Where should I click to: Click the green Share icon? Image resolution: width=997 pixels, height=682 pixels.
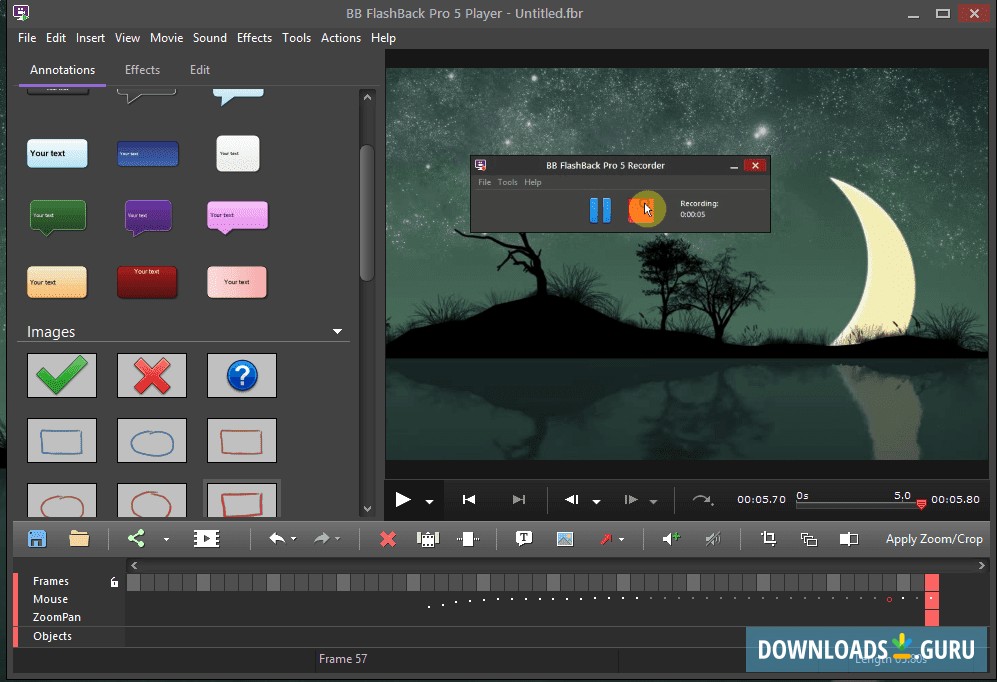coord(136,539)
